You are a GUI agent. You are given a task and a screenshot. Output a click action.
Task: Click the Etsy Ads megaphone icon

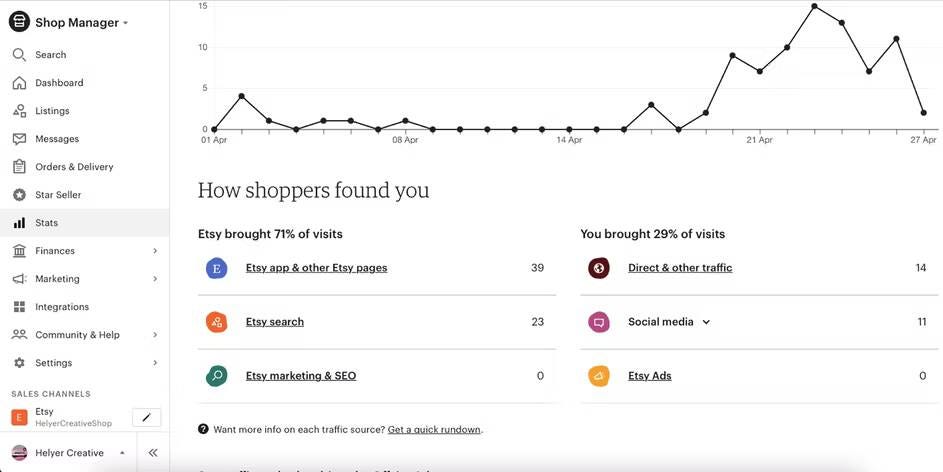coord(599,376)
